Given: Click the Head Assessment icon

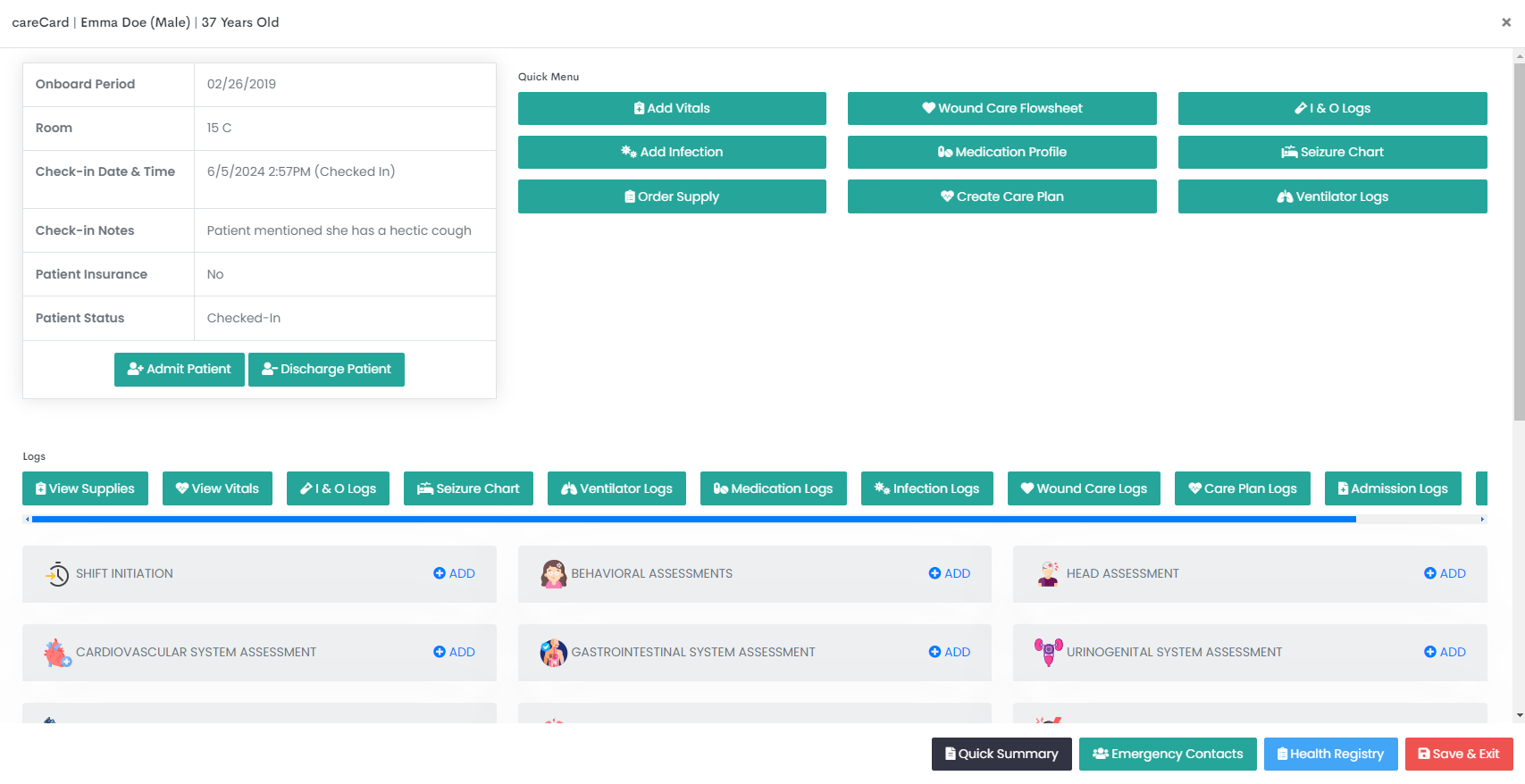Looking at the screenshot, I should 1048,574.
